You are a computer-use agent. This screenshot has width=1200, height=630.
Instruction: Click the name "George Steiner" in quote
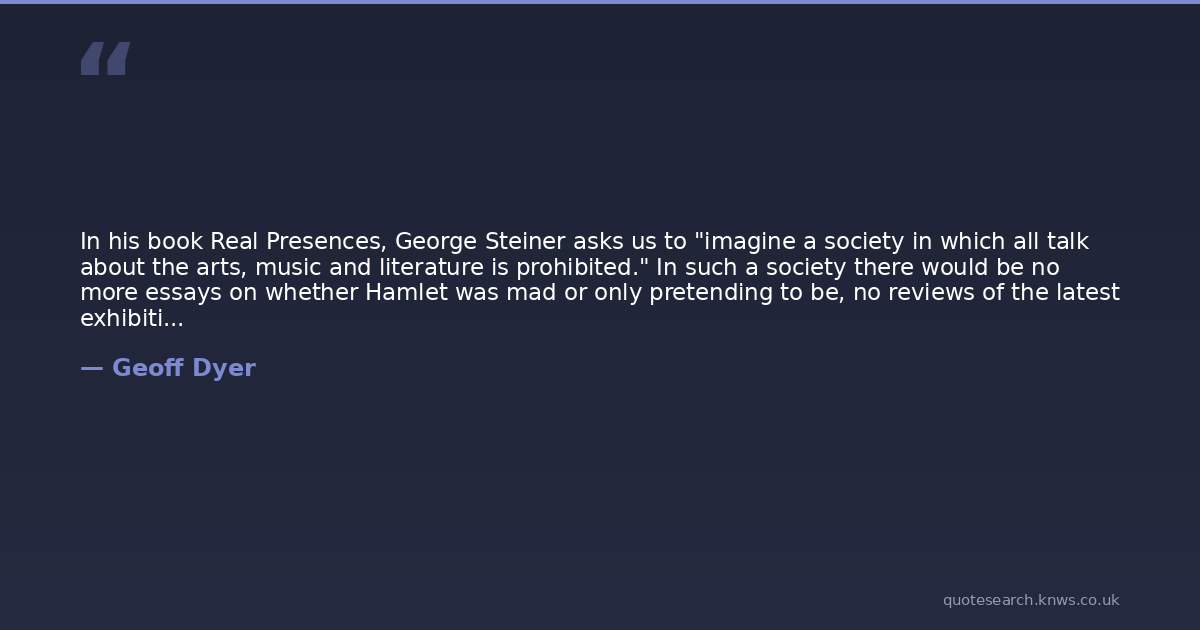pyautogui.click(x=480, y=242)
